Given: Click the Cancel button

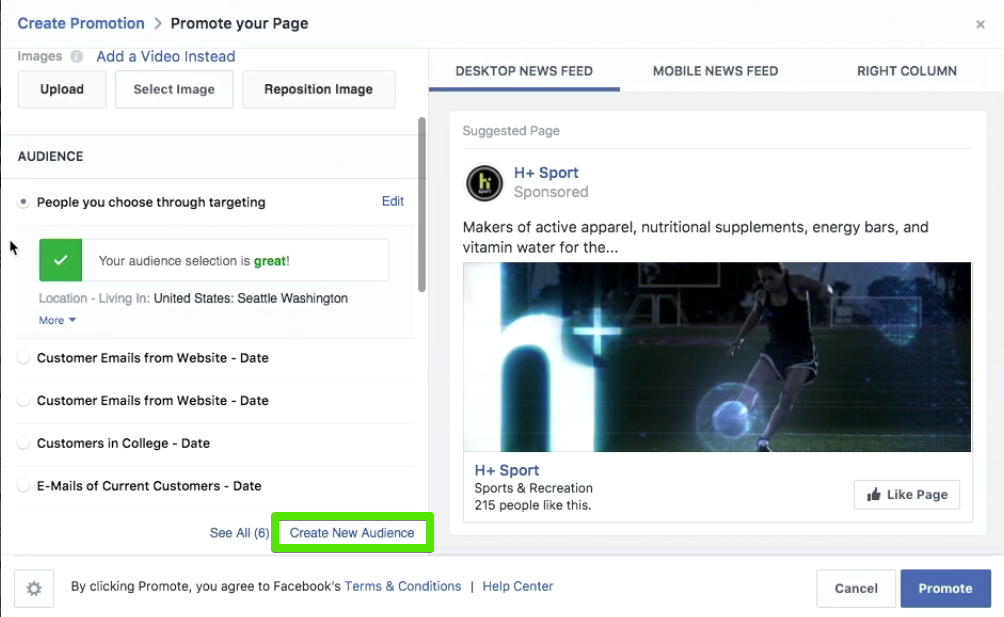Looking at the screenshot, I should (x=856, y=588).
